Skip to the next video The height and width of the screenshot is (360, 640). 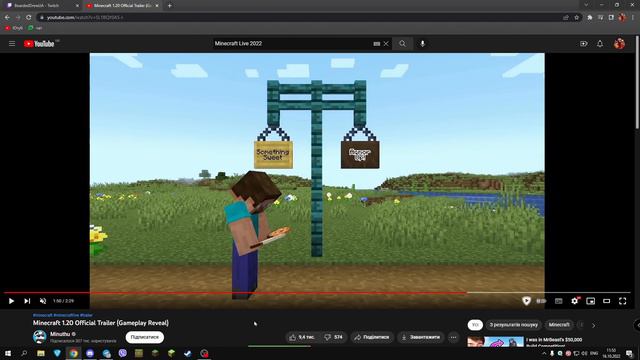coord(27,301)
